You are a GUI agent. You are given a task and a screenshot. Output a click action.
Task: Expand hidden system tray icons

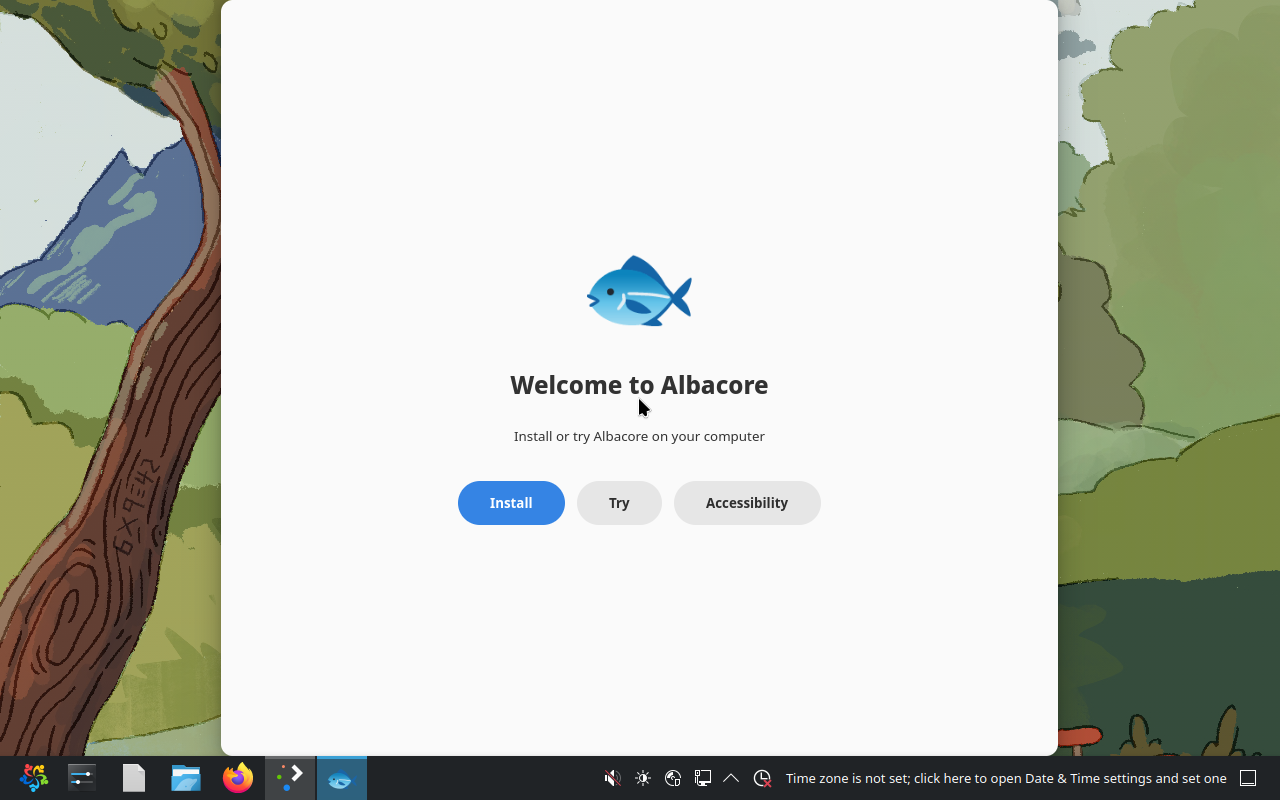click(731, 778)
